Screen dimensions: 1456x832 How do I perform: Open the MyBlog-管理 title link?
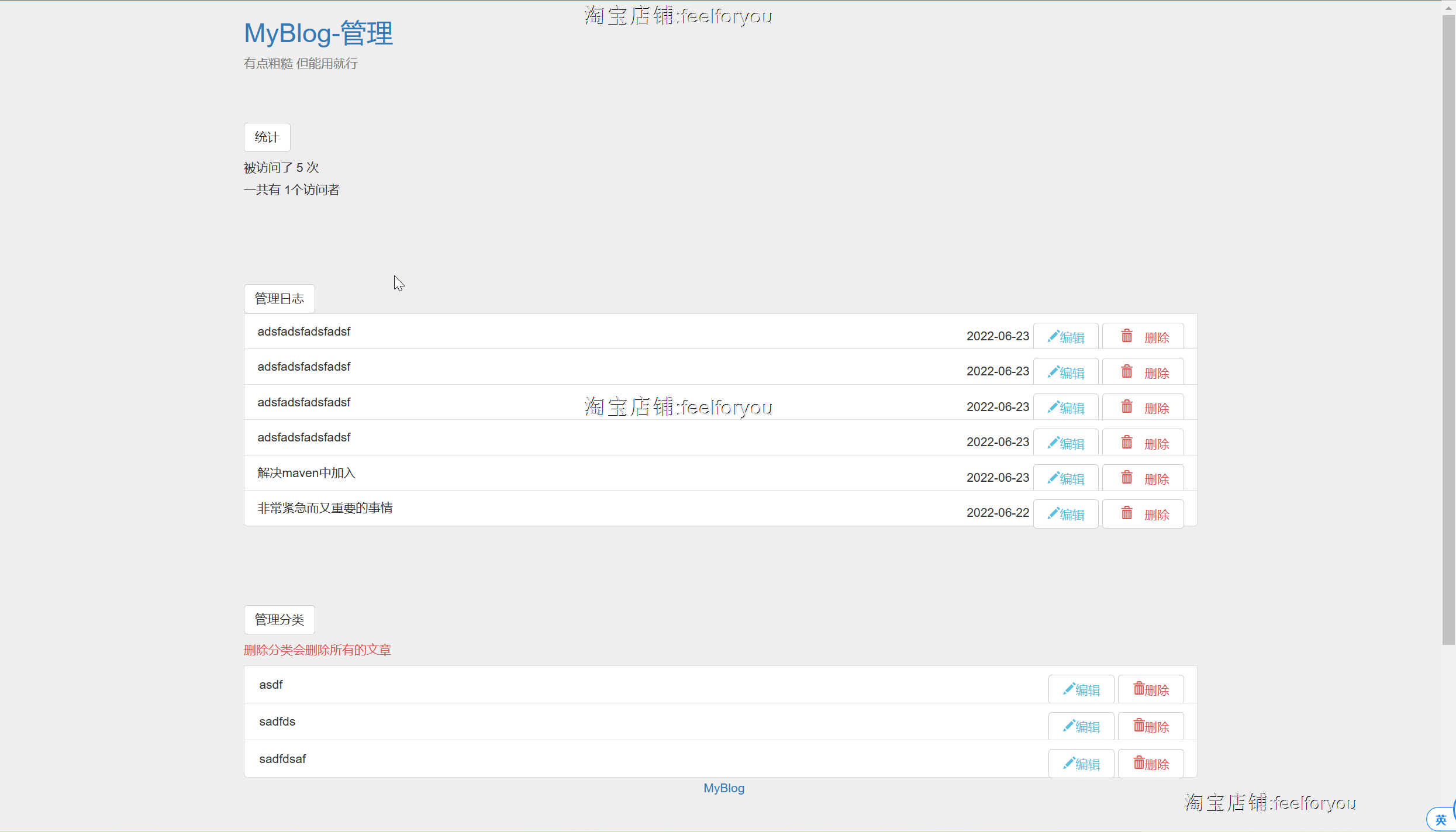[x=318, y=33]
